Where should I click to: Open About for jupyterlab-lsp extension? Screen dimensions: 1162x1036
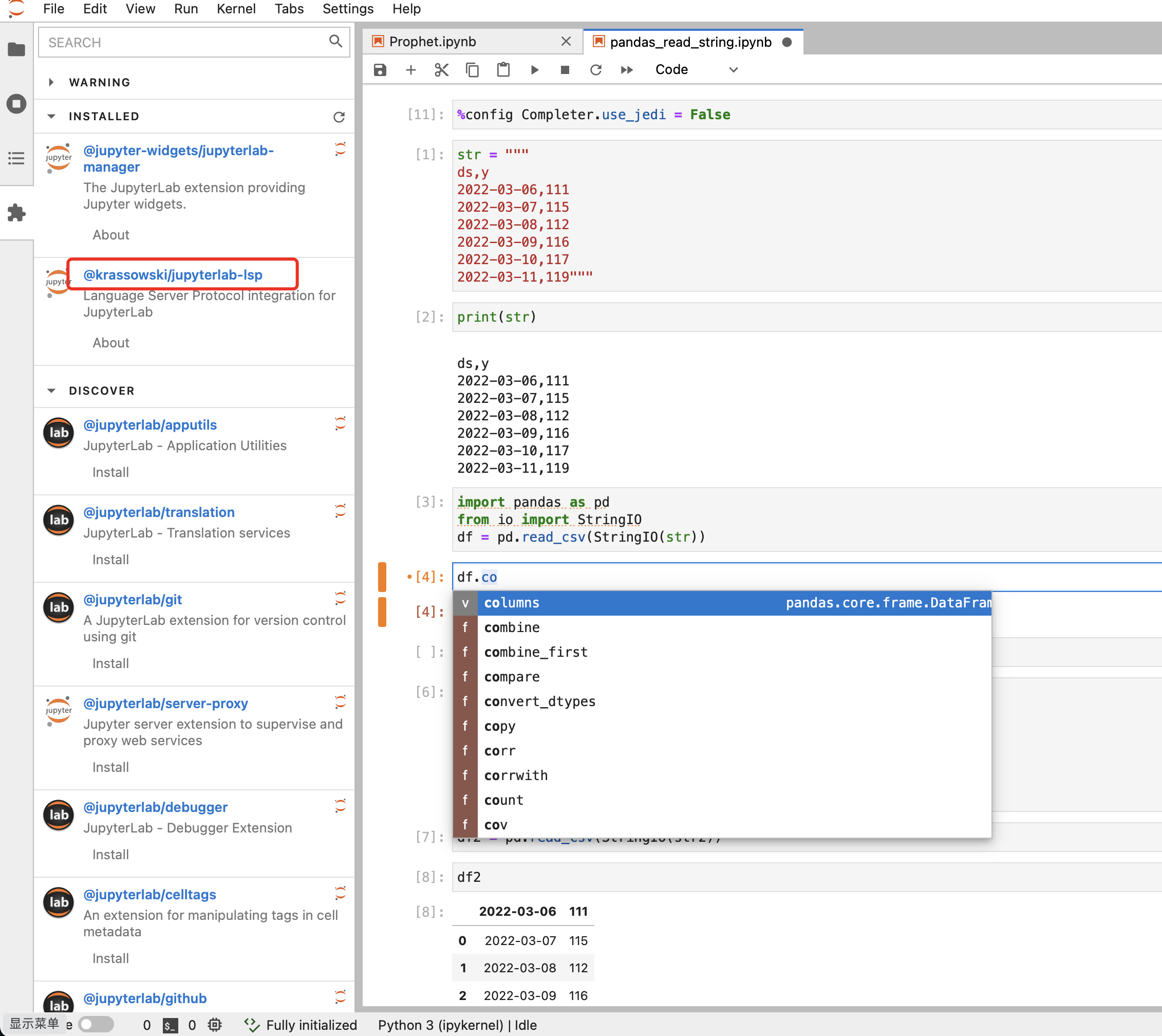coord(110,342)
